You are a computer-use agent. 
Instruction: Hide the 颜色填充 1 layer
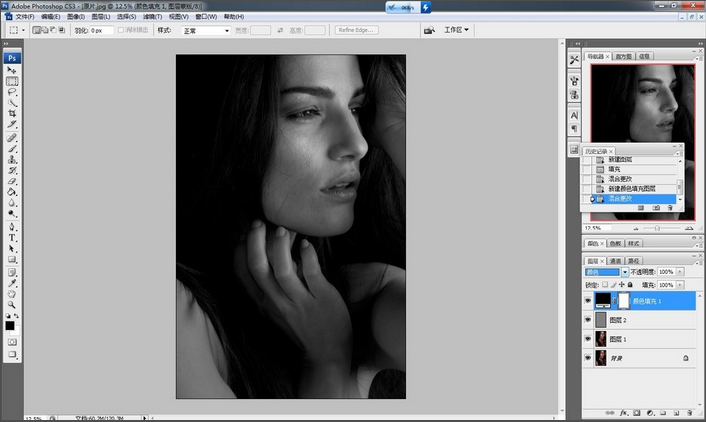[588, 301]
